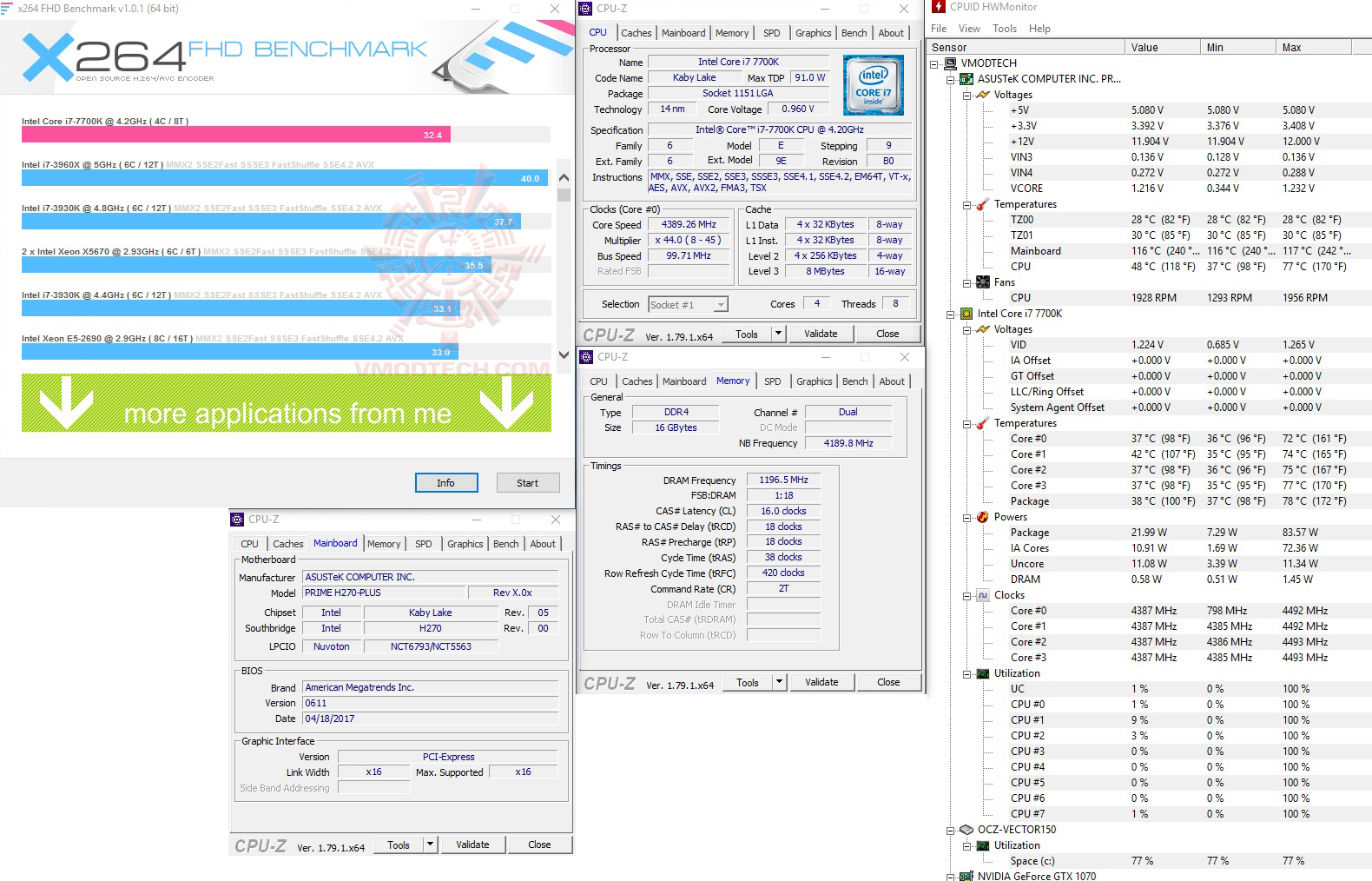The width and height of the screenshot is (1372, 881).
Task: Switch to Graphics tab in CPU-Z Mainboard window
Action: point(465,544)
